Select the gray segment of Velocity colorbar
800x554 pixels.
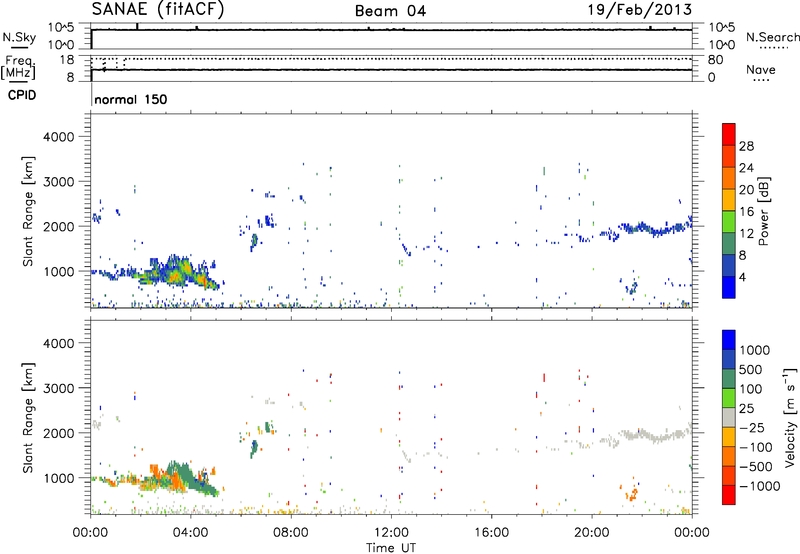pos(729,417)
